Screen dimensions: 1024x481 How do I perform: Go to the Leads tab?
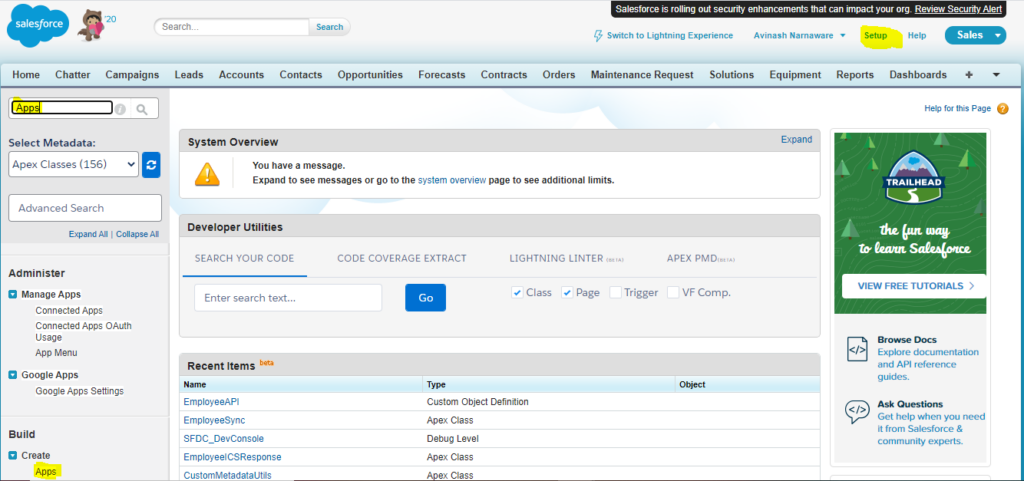pos(189,75)
